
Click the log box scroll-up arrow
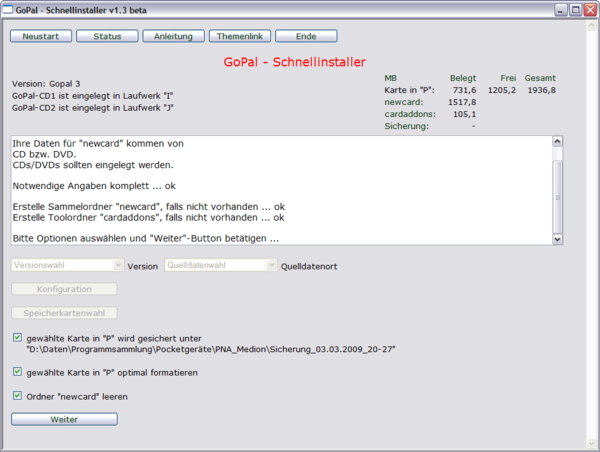tap(558, 142)
